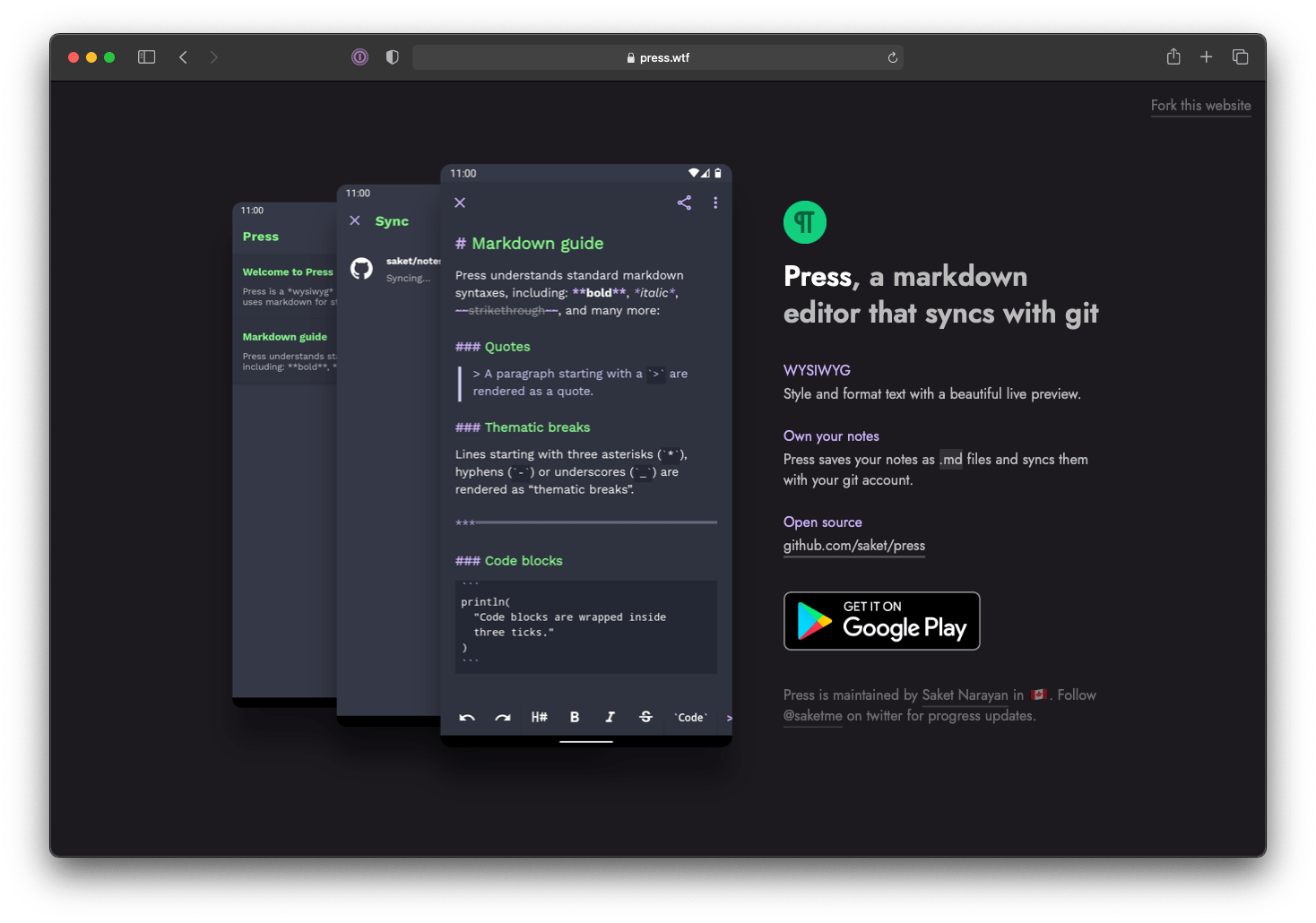Select the Welcome to Press note
The image size is (1316, 923).
pos(285,286)
